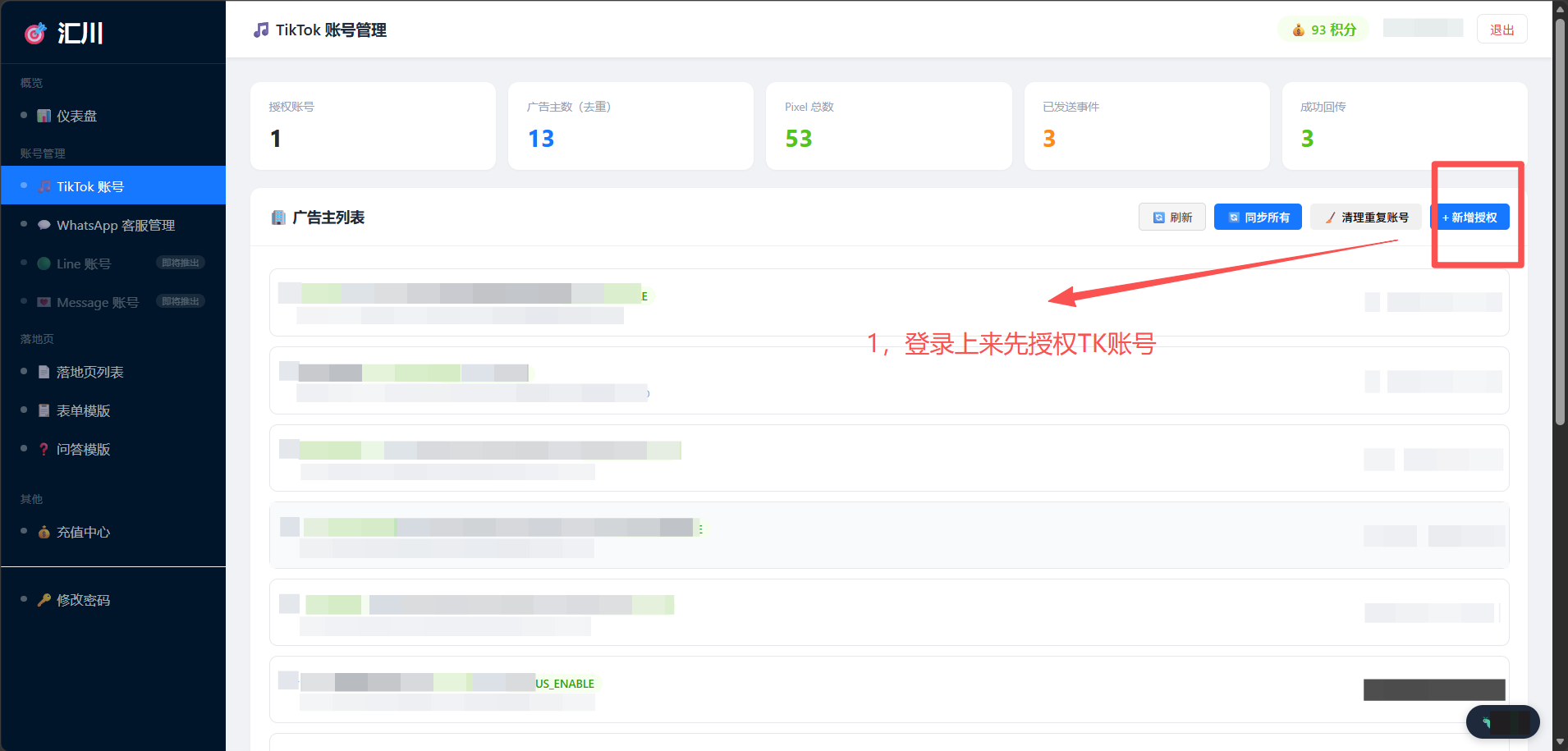Click the 清理重复账号 button
This screenshot has width=1568, height=751.
[1366, 218]
